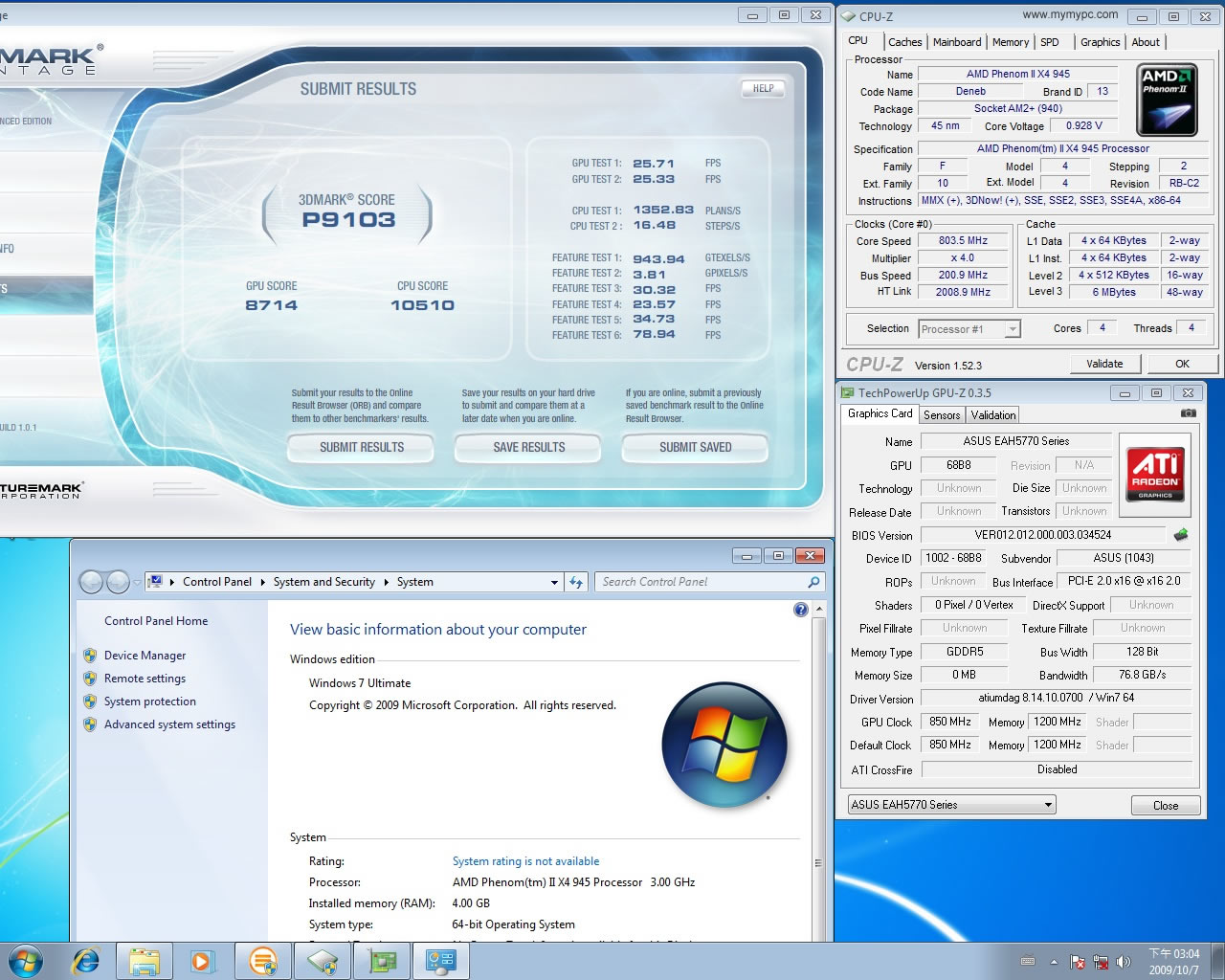Click the network status icon in the tray

pos(1101,962)
